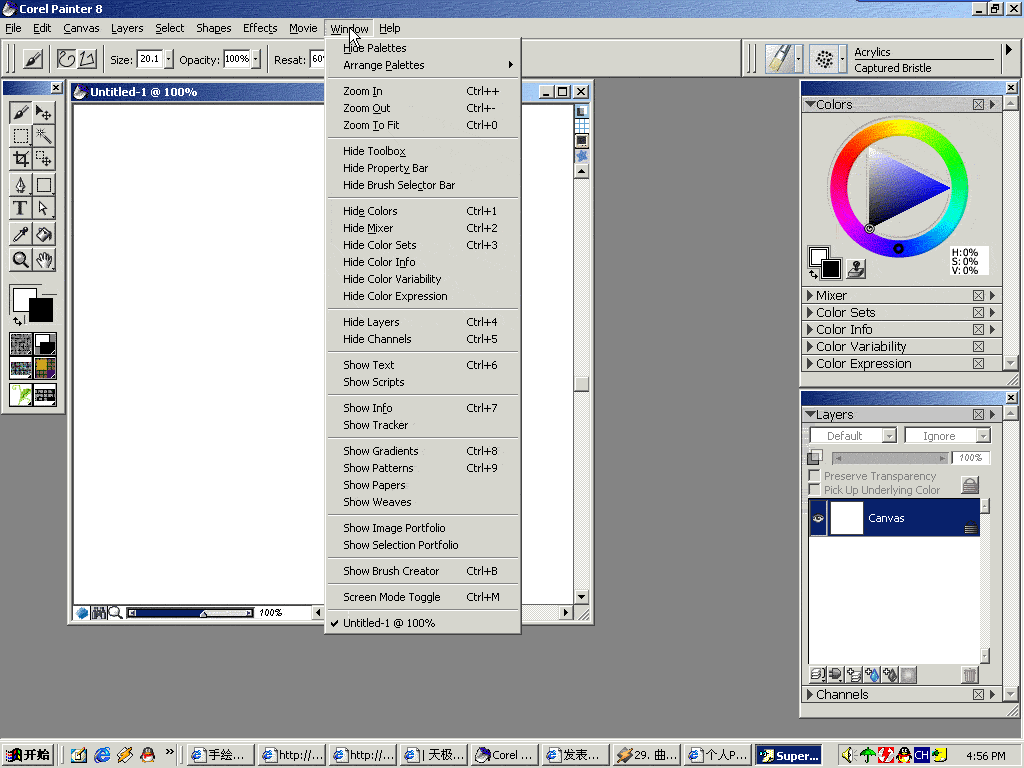1024x768 pixels.
Task: Select the Selection Adjuster tool
Action: pos(44,159)
